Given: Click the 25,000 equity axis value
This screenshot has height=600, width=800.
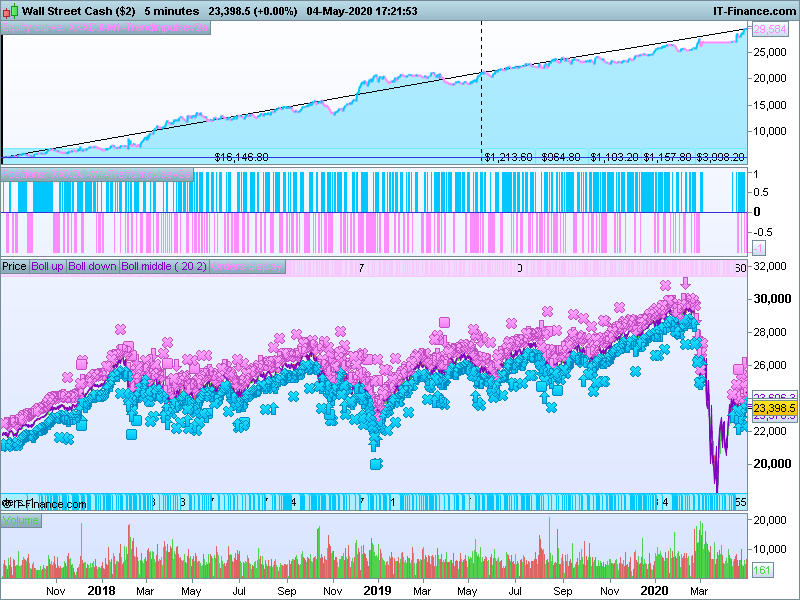Looking at the screenshot, I should (x=770, y=52).
